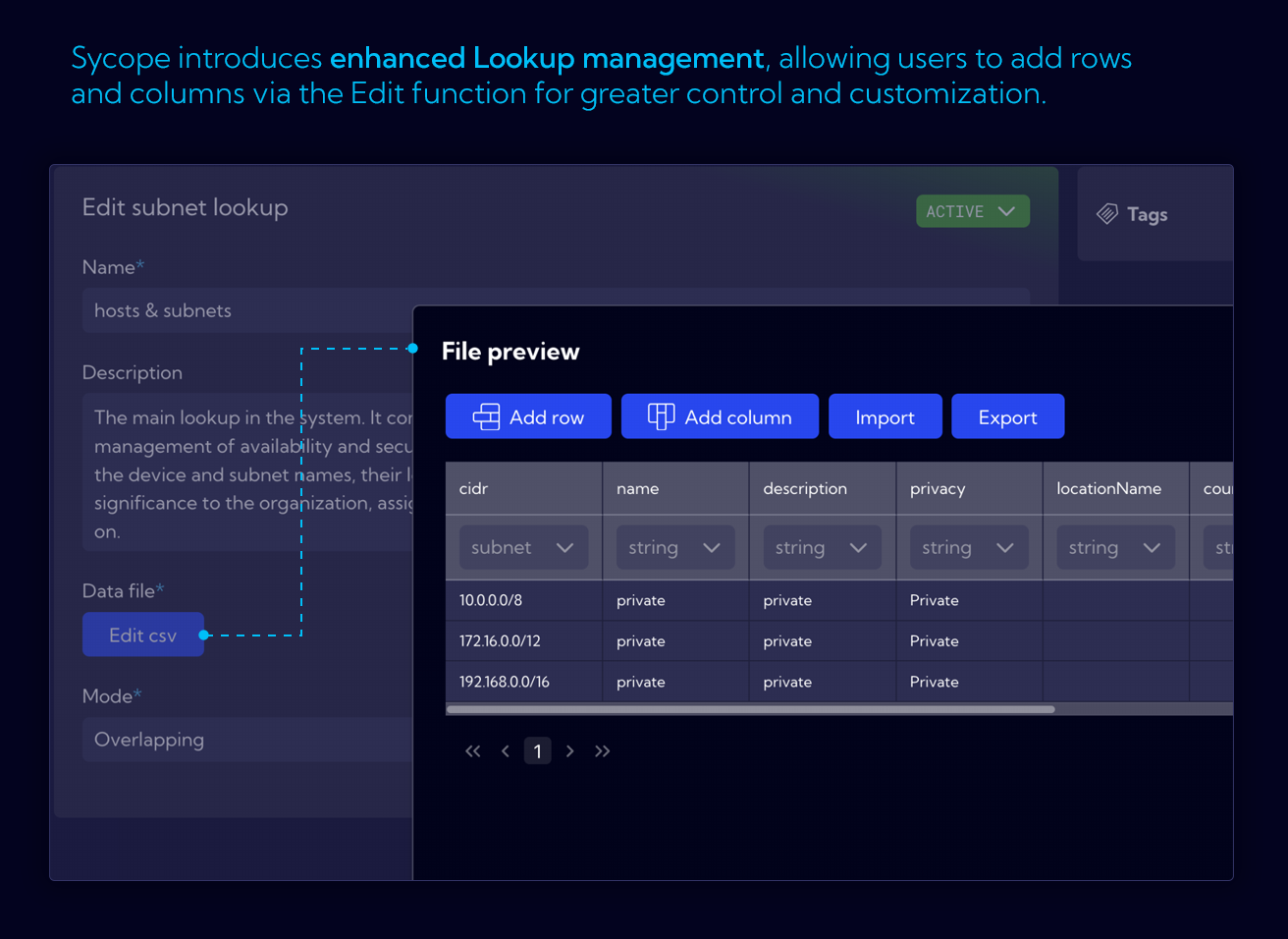Go to first page with double-left arrows
This screenshot has height=939, width=1288.
coord(473,751)
